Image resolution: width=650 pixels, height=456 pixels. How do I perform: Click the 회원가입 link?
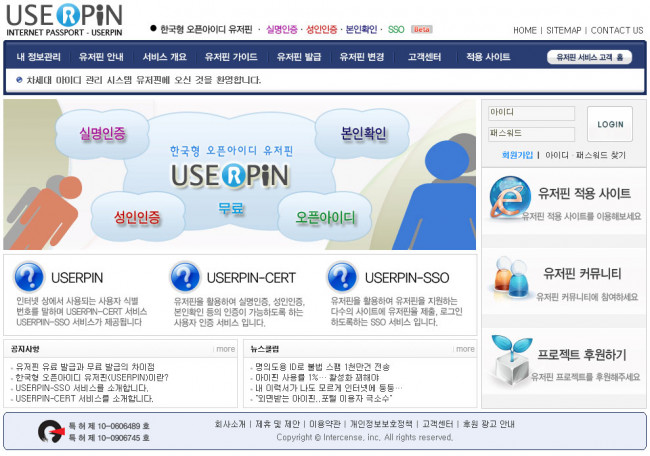[x=517, y=155]
